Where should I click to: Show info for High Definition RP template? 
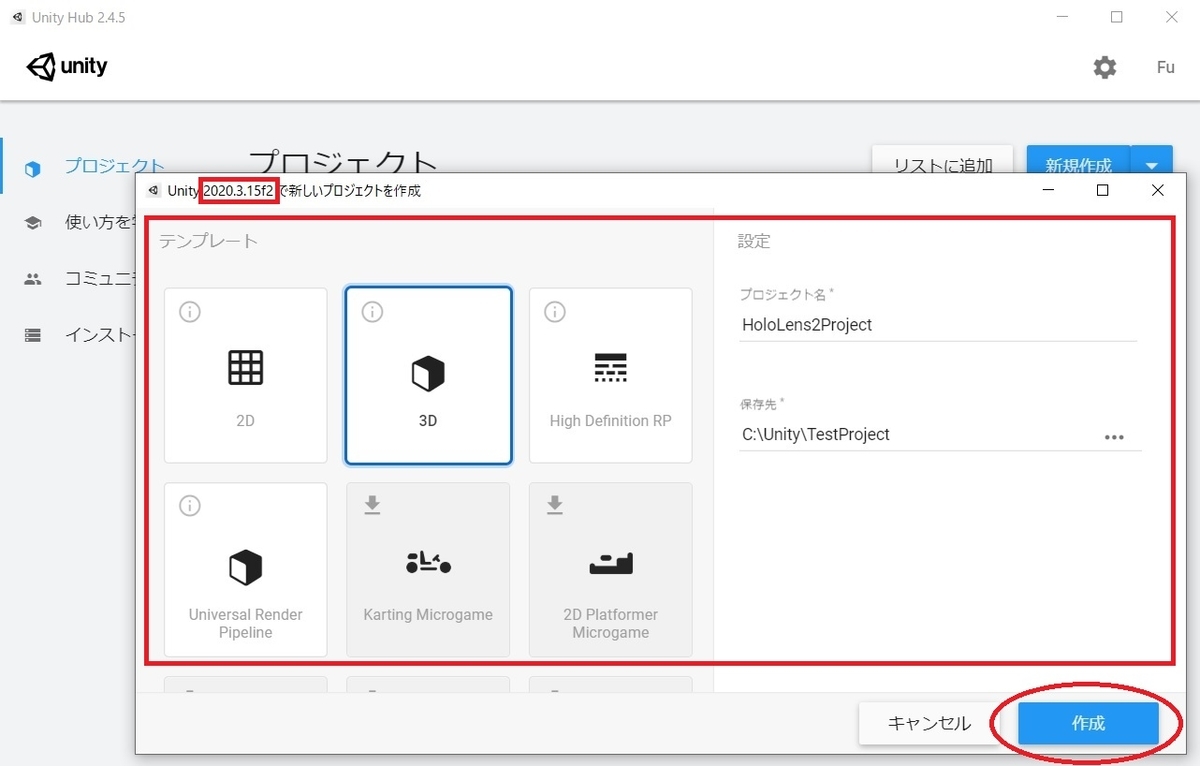554,312
